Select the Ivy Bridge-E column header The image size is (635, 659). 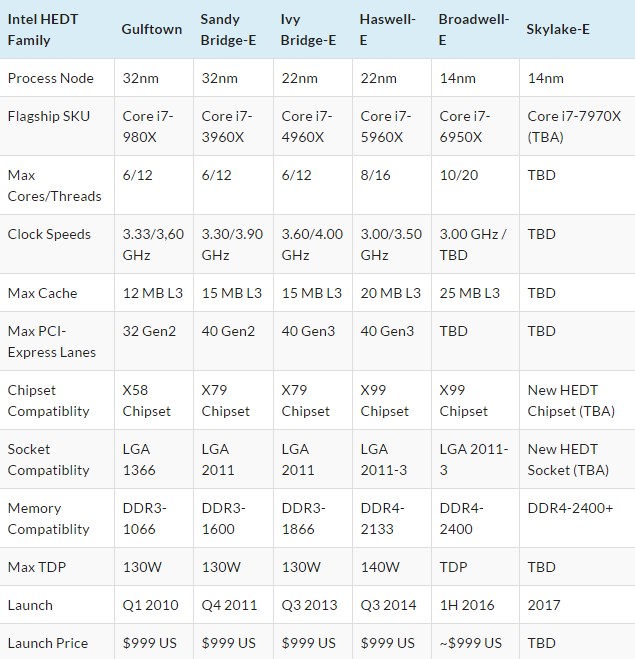(307, 30)
